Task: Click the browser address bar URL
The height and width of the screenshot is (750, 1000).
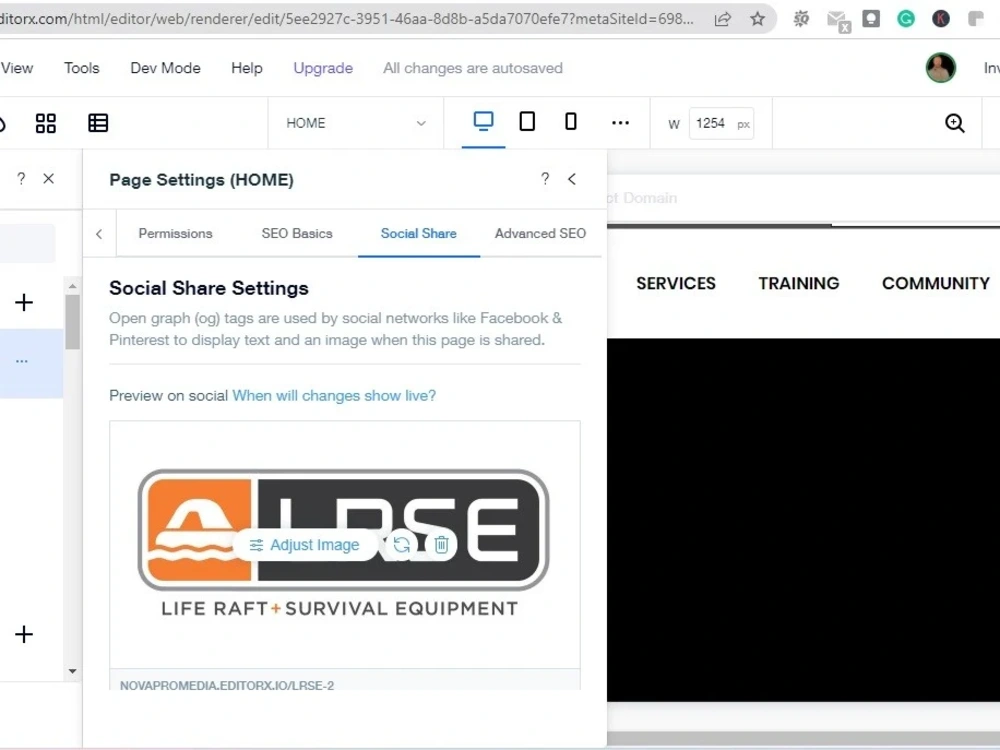Action: [348, 19]
